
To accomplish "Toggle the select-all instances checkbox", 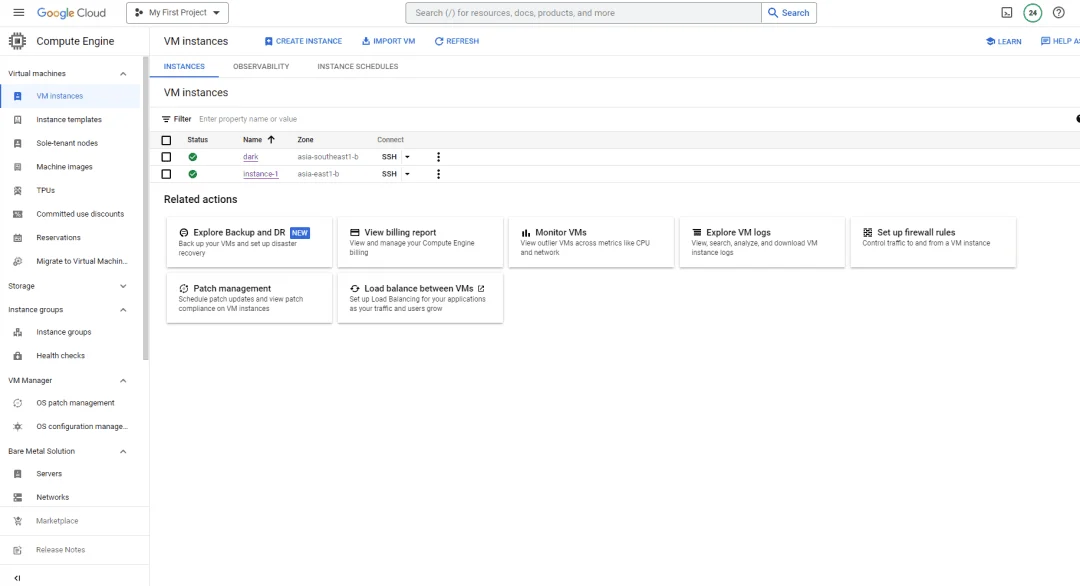I will pyautogui.click(x=166, y=140).
